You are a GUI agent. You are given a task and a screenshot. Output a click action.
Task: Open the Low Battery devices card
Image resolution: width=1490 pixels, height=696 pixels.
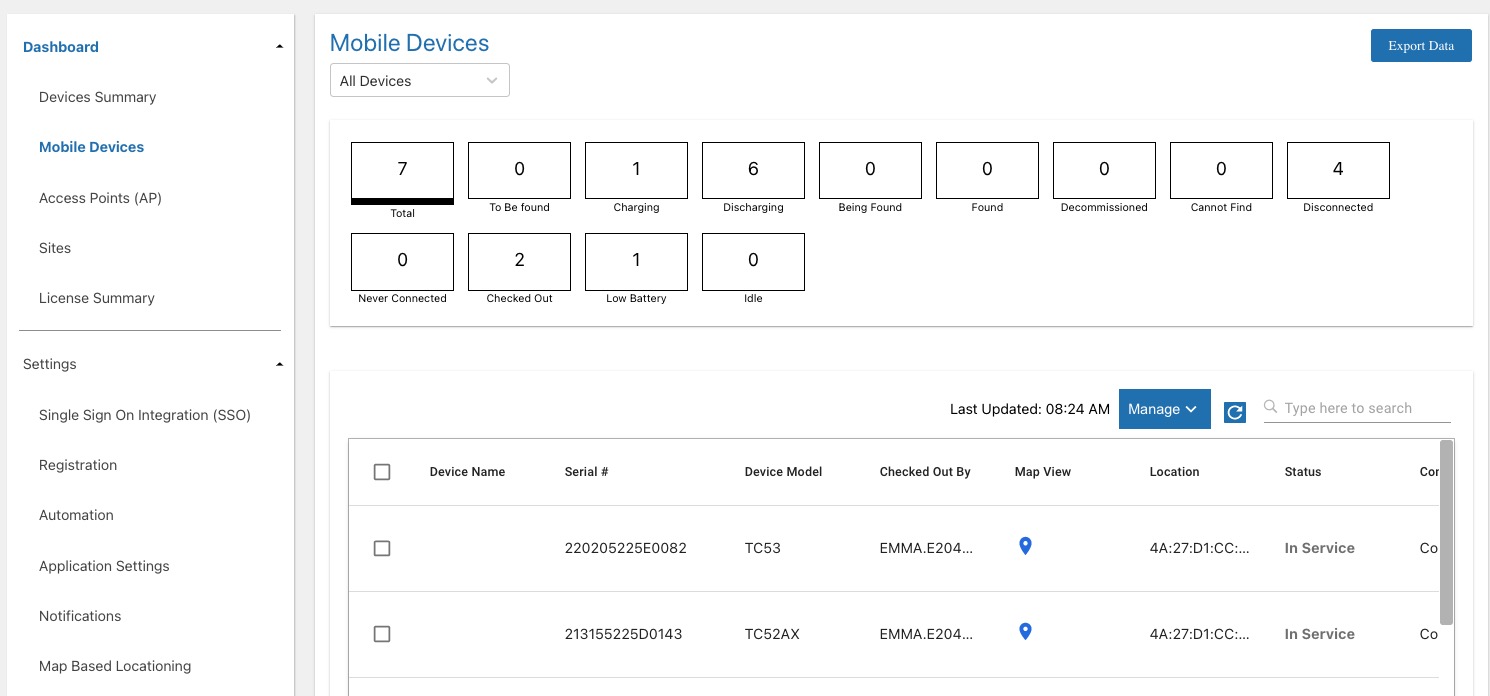(x=636, y=261)
